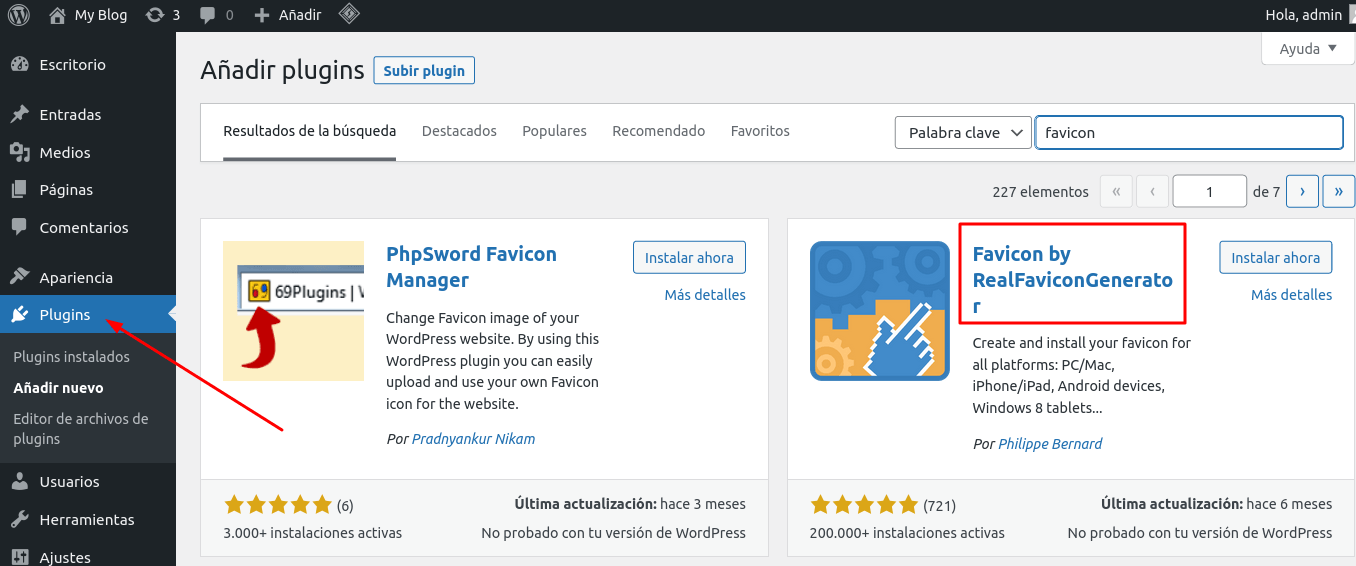
Task: Click the Subir plugin button
Action: coord(424,71)
